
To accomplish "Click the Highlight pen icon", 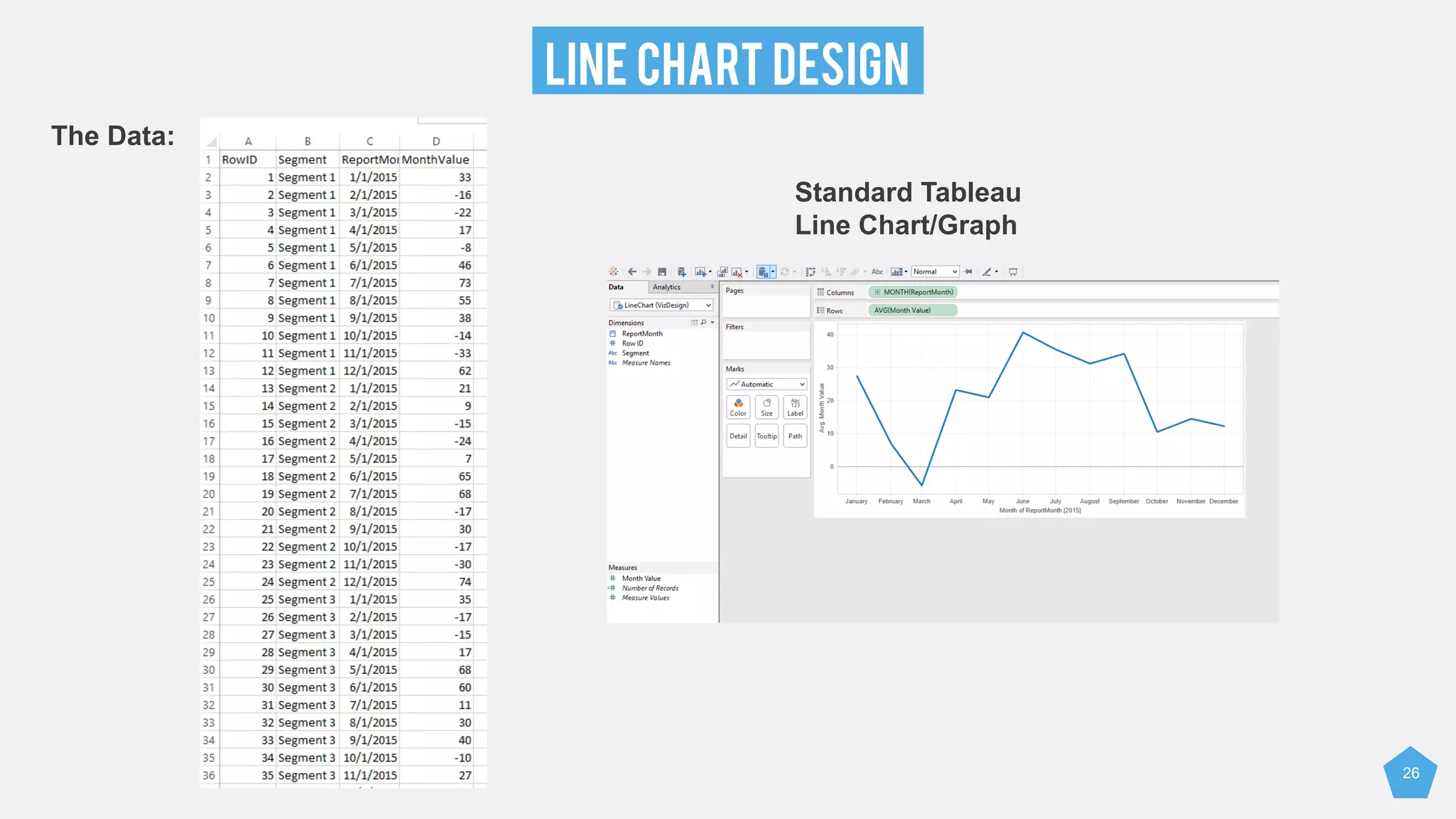I will tap(987, 272).
